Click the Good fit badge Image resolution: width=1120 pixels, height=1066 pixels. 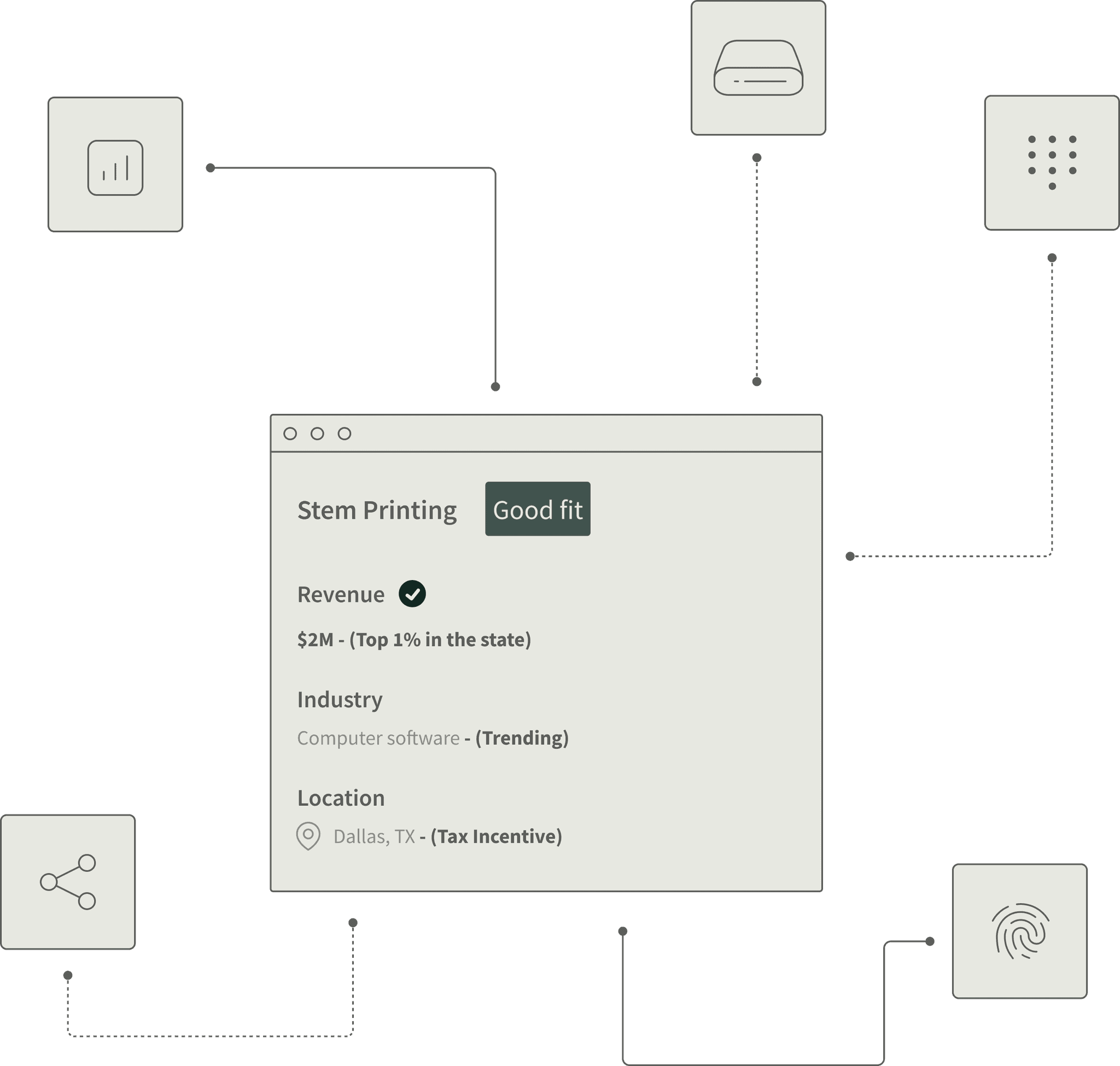(537, 509)
